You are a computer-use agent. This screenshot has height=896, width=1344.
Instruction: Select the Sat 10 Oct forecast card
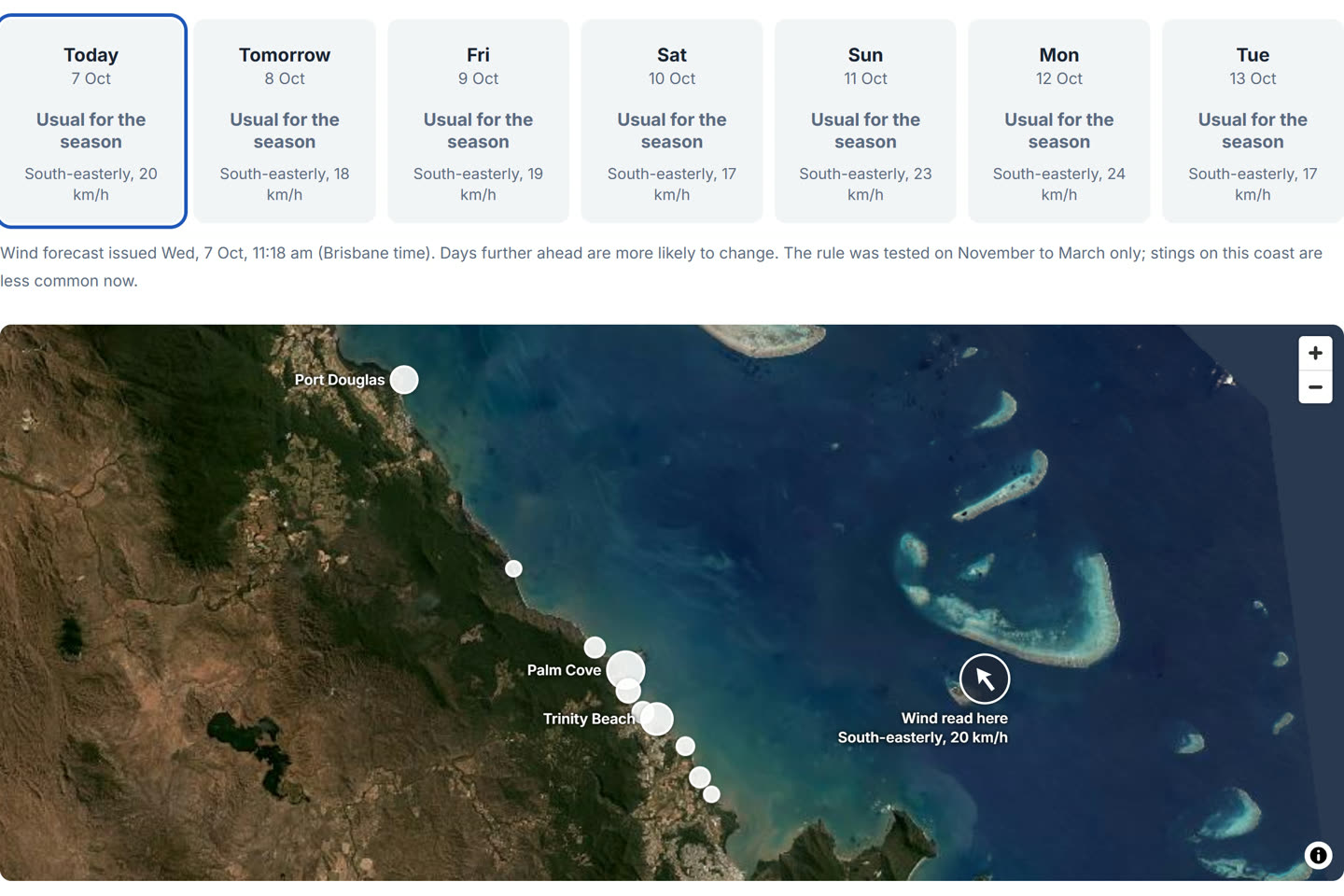tap(672, 121)
